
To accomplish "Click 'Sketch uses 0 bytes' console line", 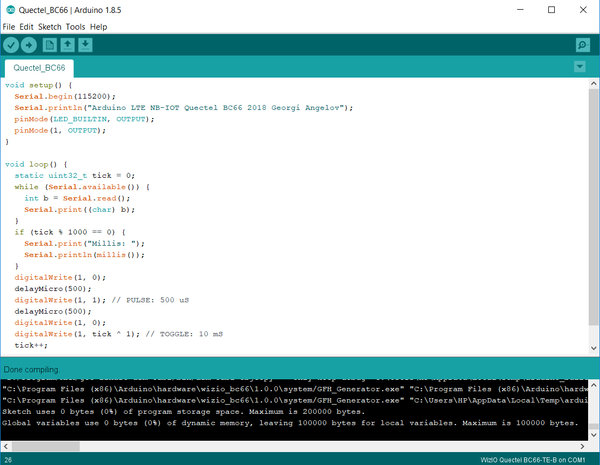I will (x=183, y=412).
